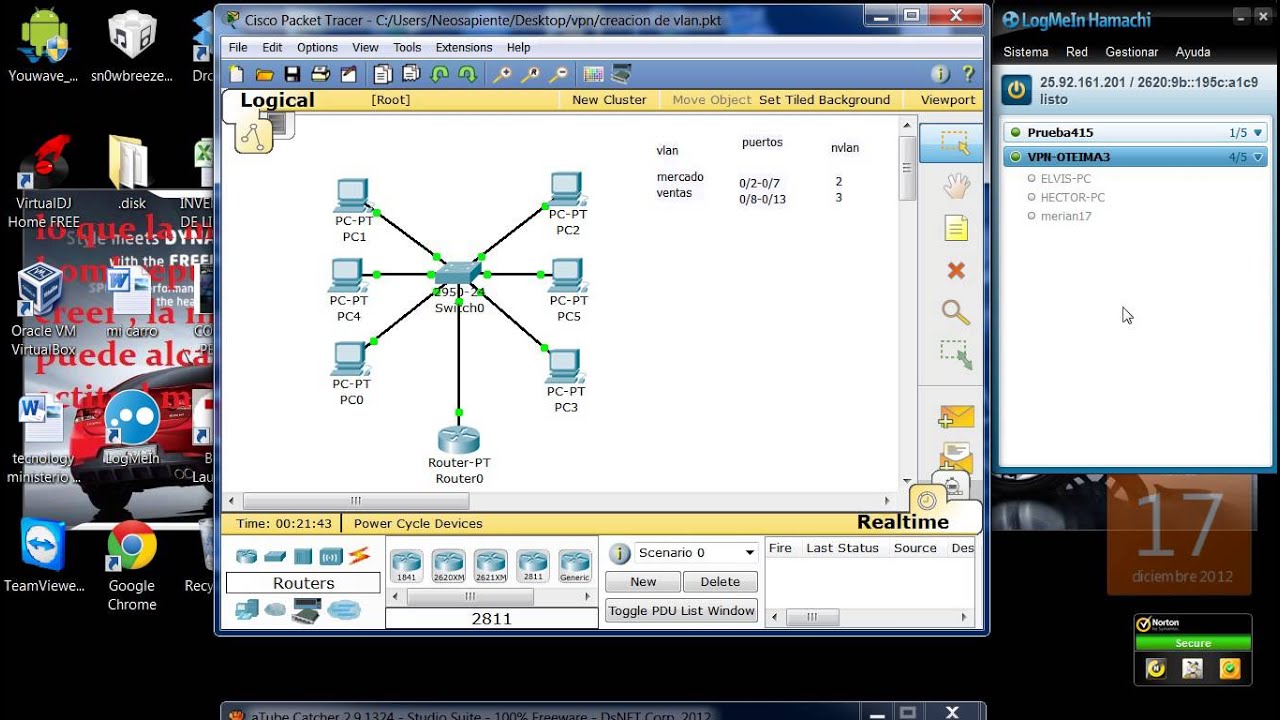
Task: Open the Edit menu
Action: click(272, 47)
